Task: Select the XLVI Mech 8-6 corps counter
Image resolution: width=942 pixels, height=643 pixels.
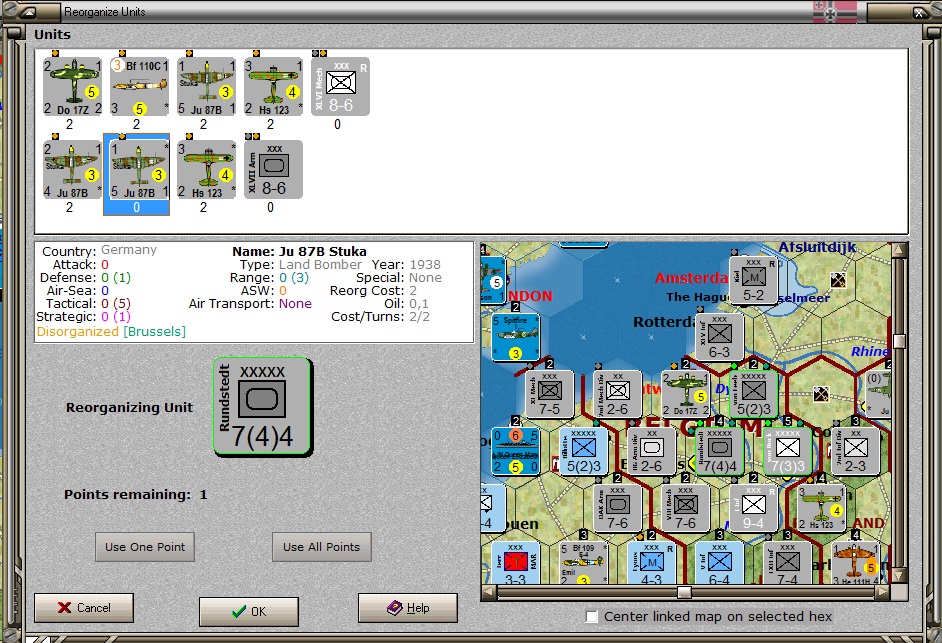Action: point(341,87)
